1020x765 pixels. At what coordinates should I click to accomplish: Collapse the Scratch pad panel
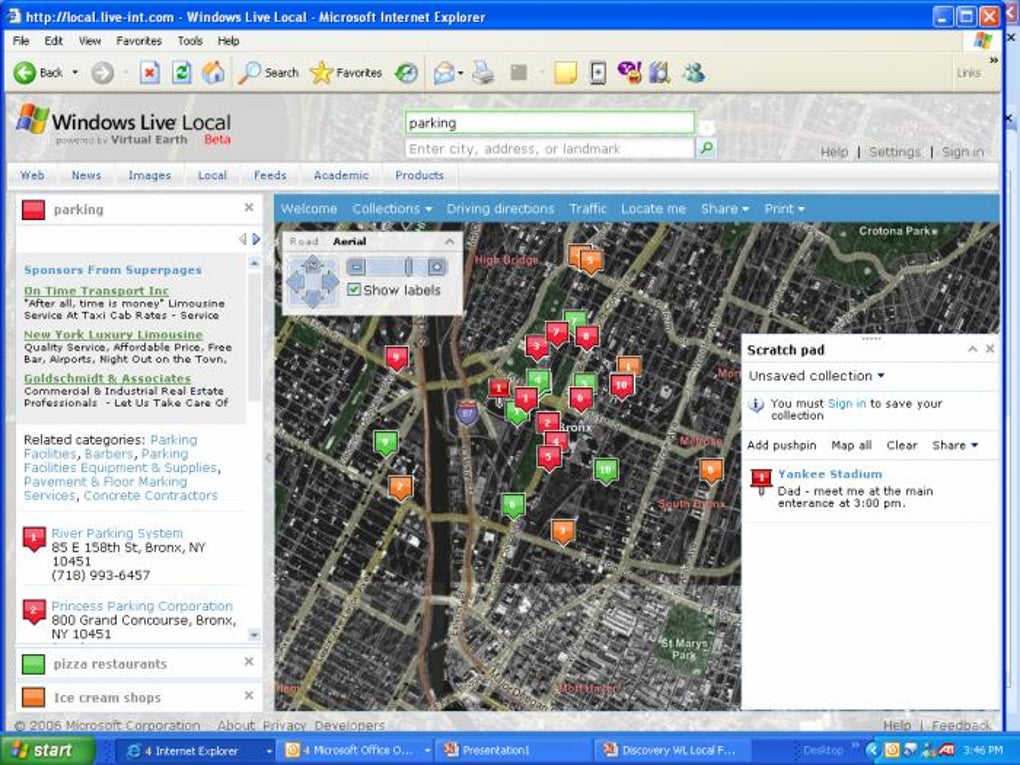click(x=973, y=349)
